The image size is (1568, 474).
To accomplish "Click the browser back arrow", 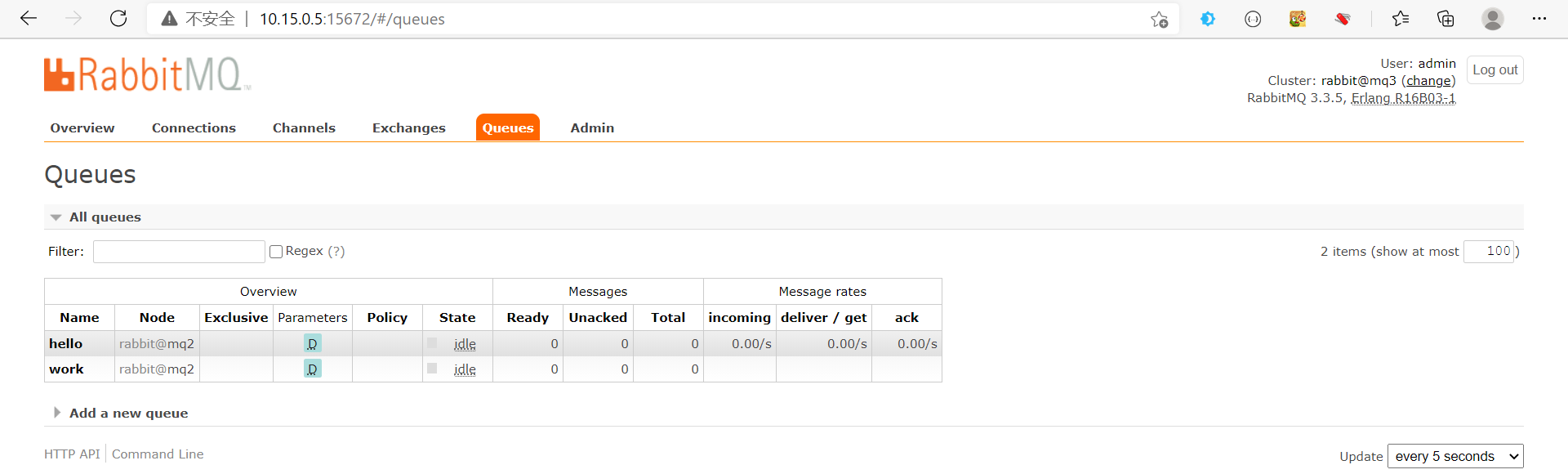I will point(29,19).
